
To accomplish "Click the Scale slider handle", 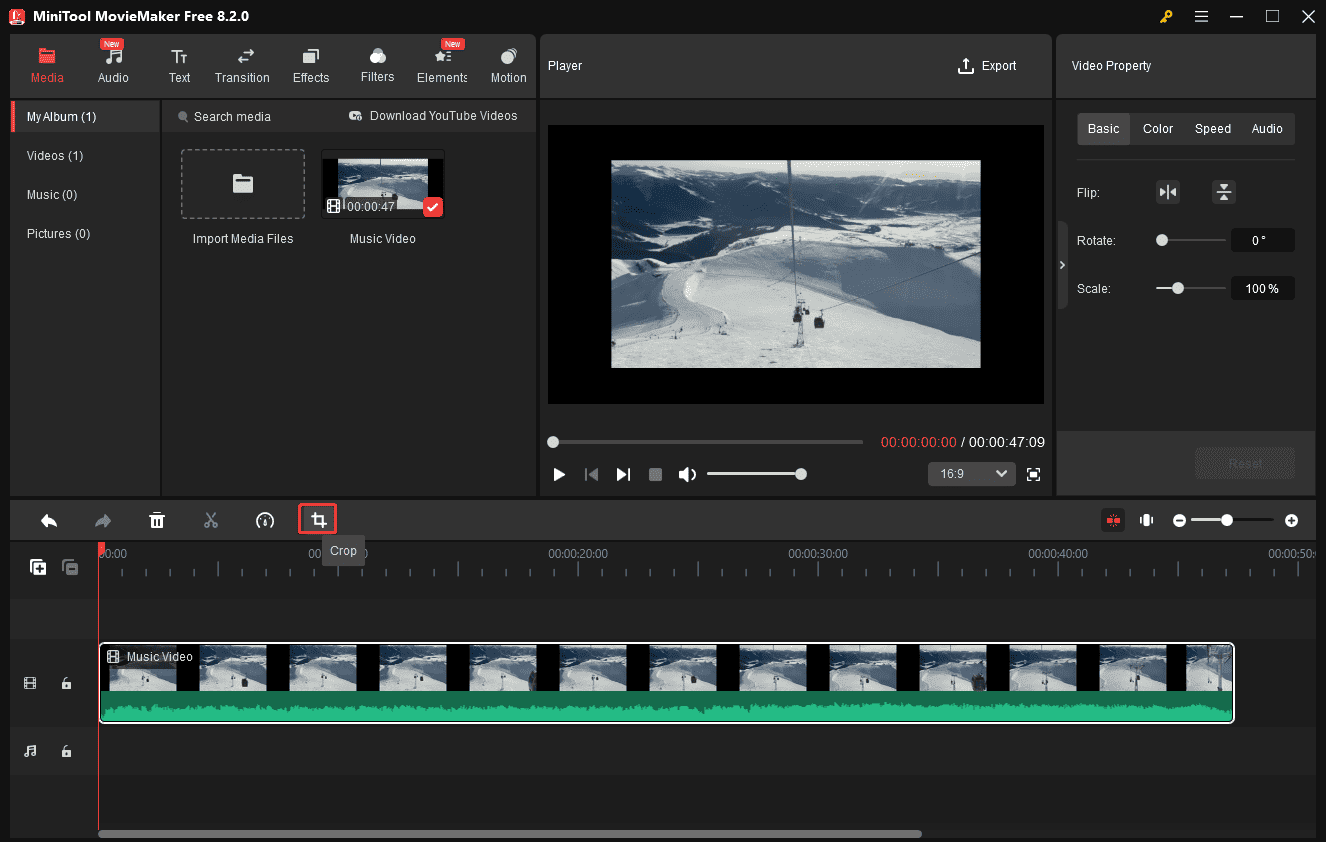I will coord(1178,288).
